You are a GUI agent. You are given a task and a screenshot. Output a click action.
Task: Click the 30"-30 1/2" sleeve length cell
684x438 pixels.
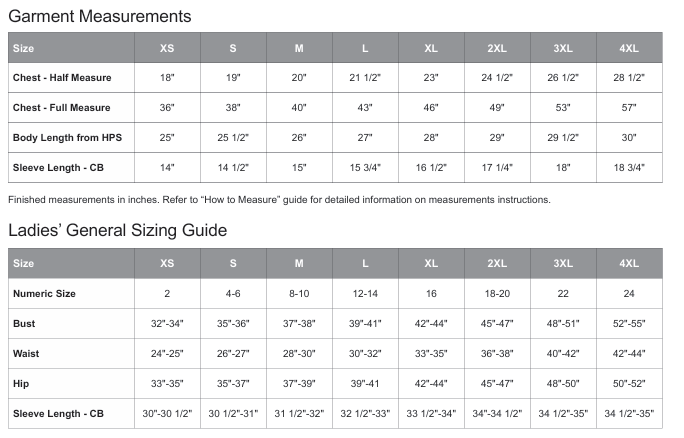tap(167, 414)
